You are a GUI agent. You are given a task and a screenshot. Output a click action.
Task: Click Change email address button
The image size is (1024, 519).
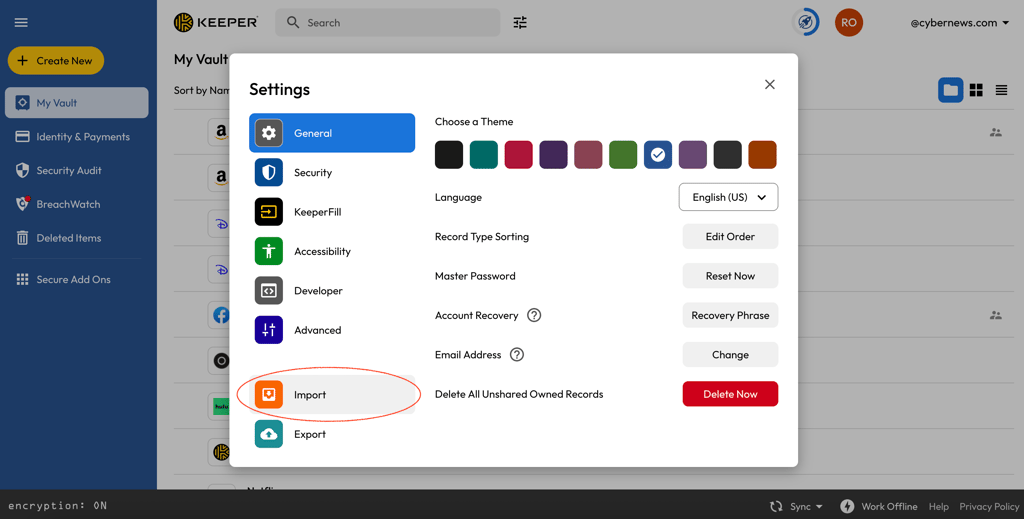click(x=730, y=355)
